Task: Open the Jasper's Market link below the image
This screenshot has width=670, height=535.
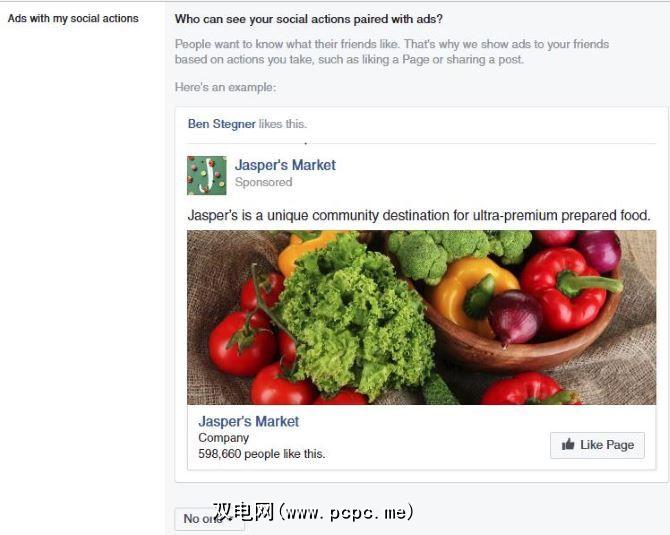Action: click(x=249, y=421)
